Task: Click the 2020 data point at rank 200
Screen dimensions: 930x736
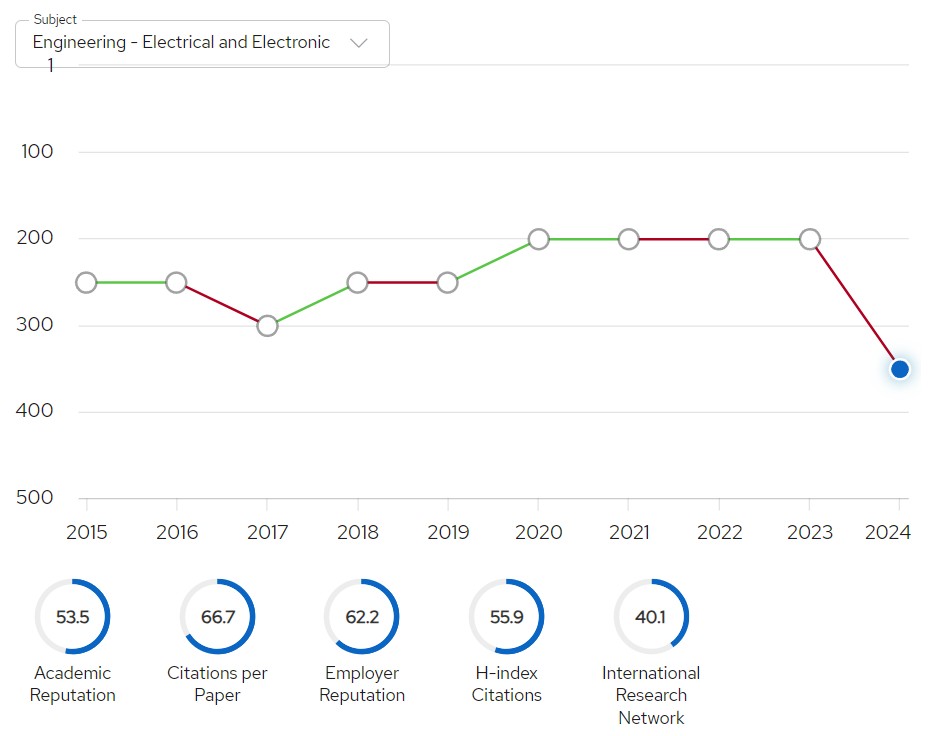Action: 539,239
